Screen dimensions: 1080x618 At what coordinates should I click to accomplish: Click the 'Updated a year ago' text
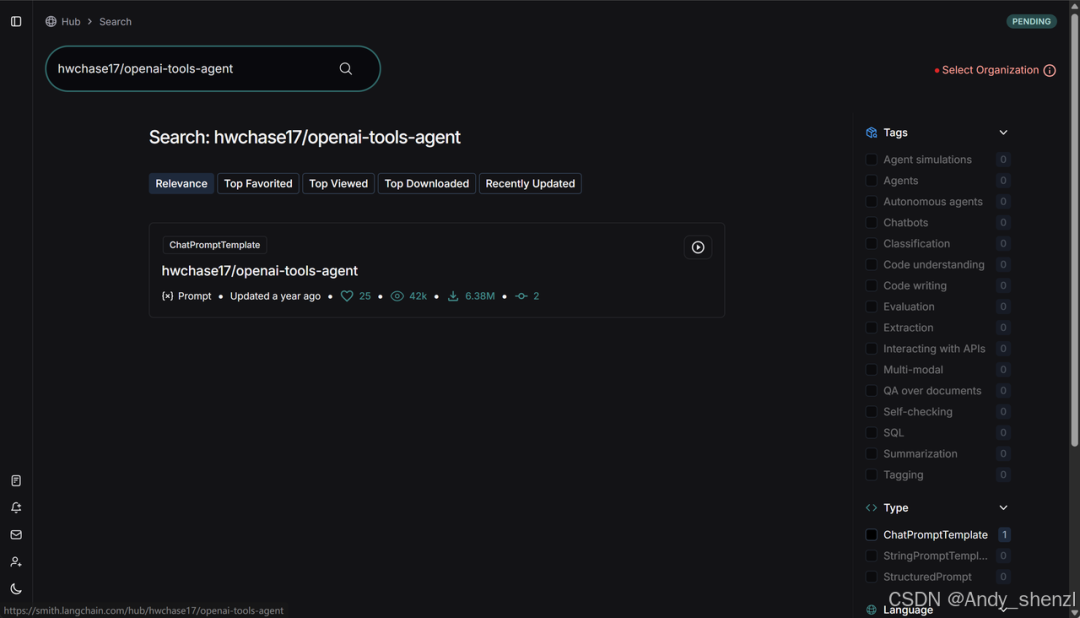pyautogui.click(x=276, y=296)
